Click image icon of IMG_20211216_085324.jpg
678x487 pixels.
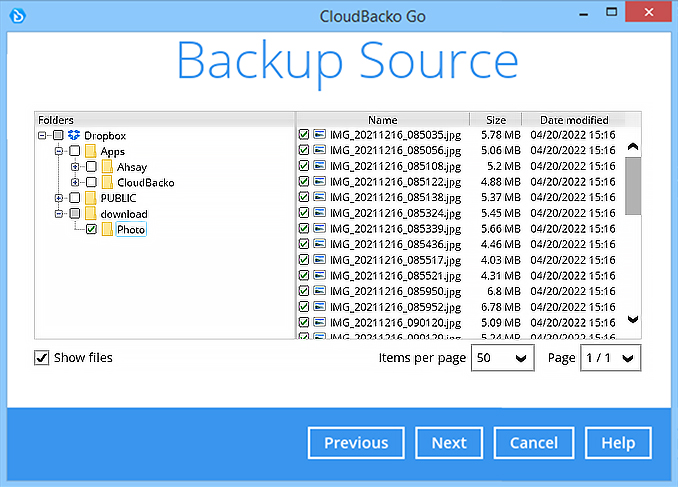point(320,213)
